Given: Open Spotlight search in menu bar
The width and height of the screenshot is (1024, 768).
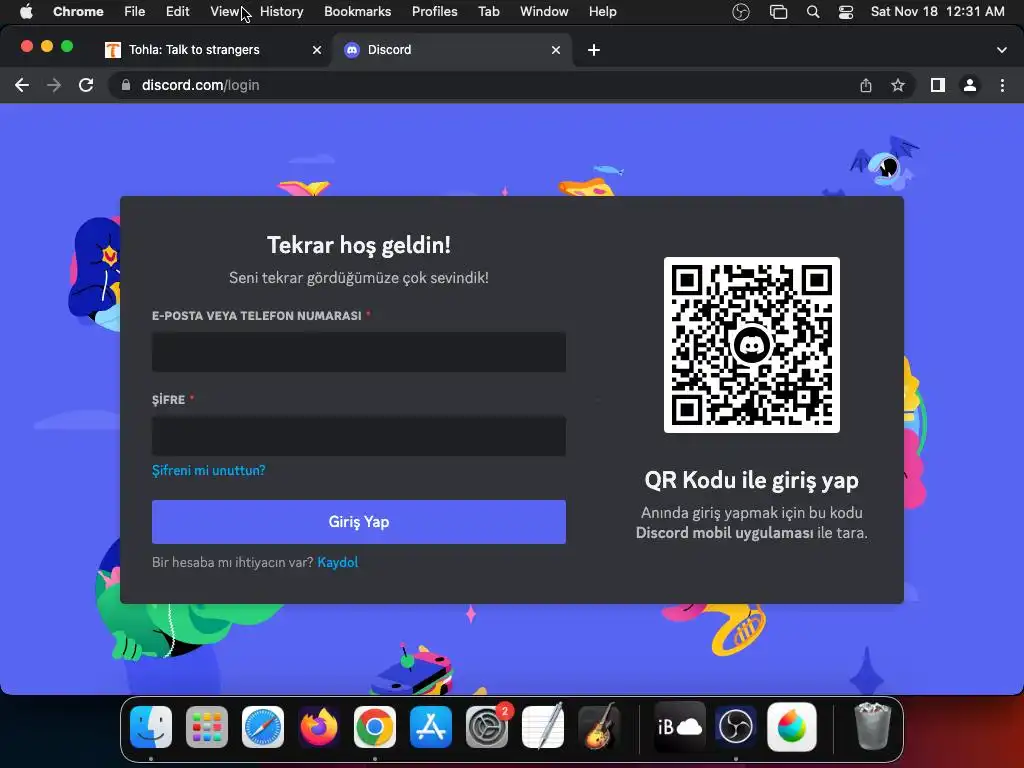Looking at the screenshot, I should tap(813, 12).
